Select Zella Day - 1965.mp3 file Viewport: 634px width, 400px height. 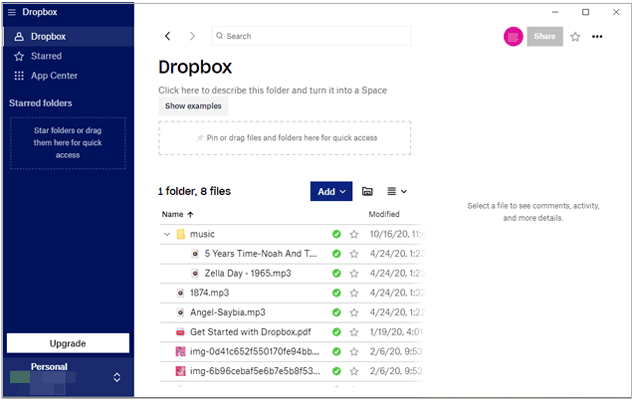coord(291,273)
